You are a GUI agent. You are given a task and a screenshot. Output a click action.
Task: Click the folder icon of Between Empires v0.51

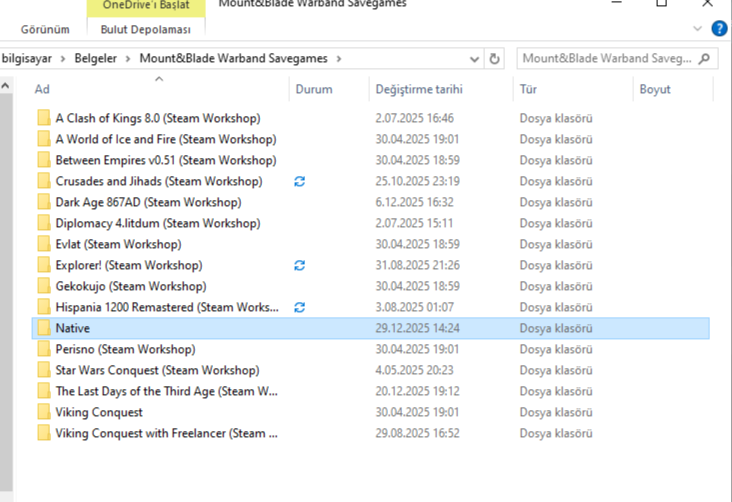click(44, 160)
